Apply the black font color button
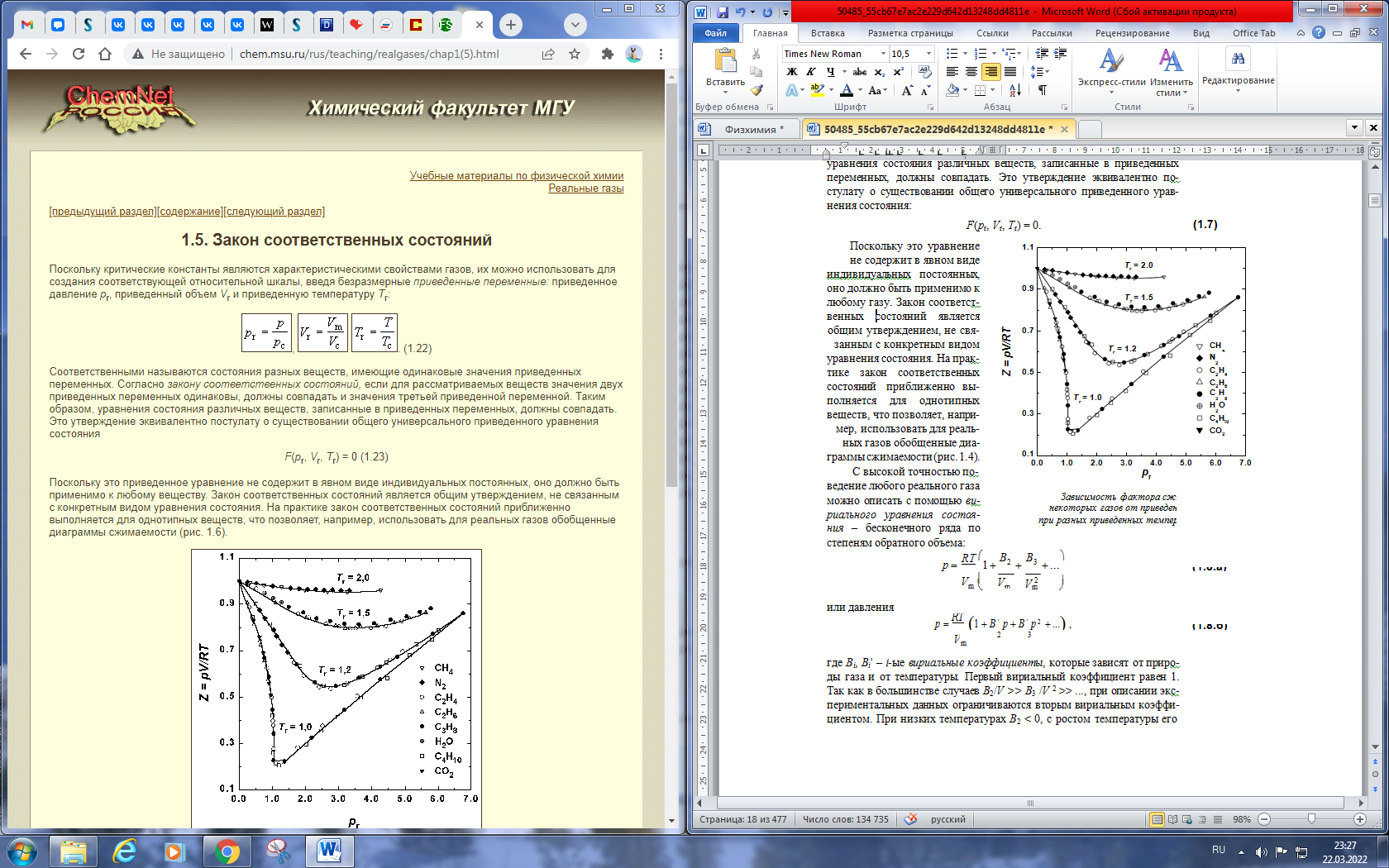 click(847, 90)
